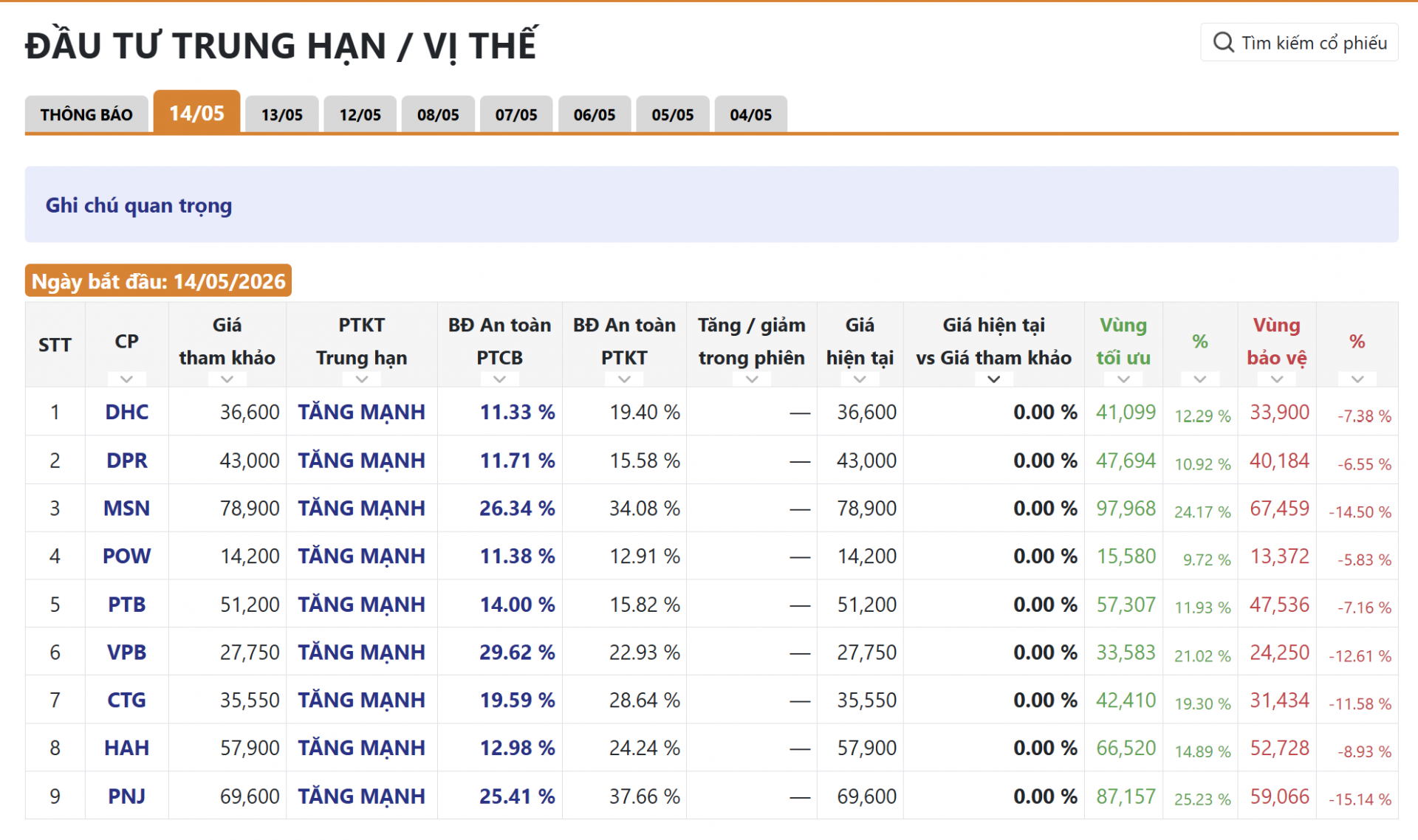The width and height of the screenshot is (1418, 840).
Task: Click PNJ optimal zone value 87,157
Action: [1126, 796]
